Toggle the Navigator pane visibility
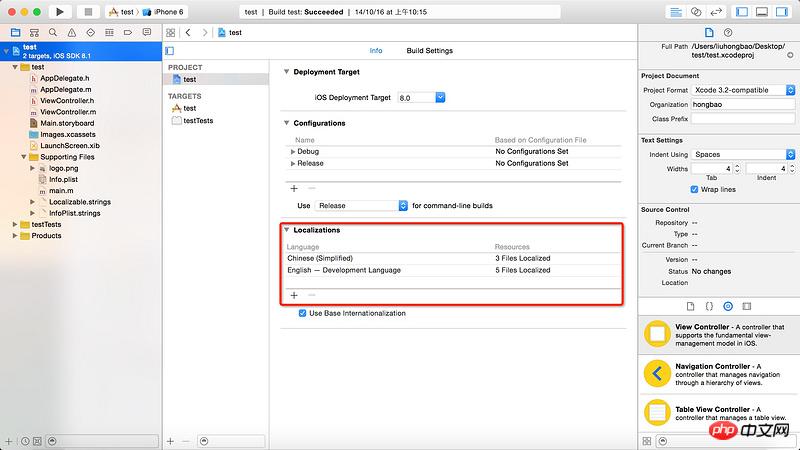800x450 pixels. coord(742,12)
